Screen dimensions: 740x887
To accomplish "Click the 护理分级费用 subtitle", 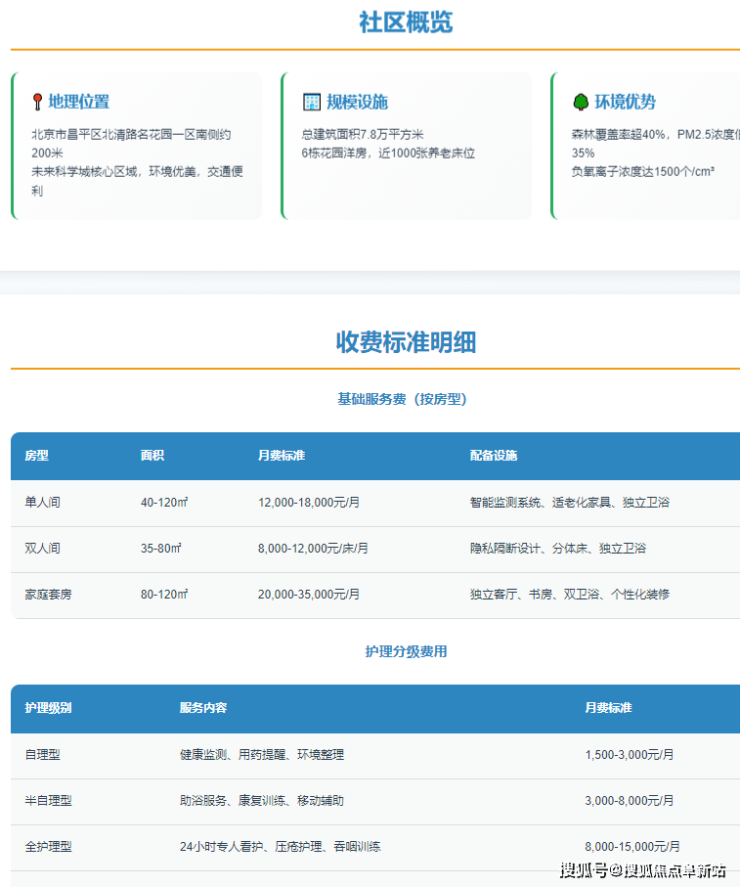I will tap(405, 652).
